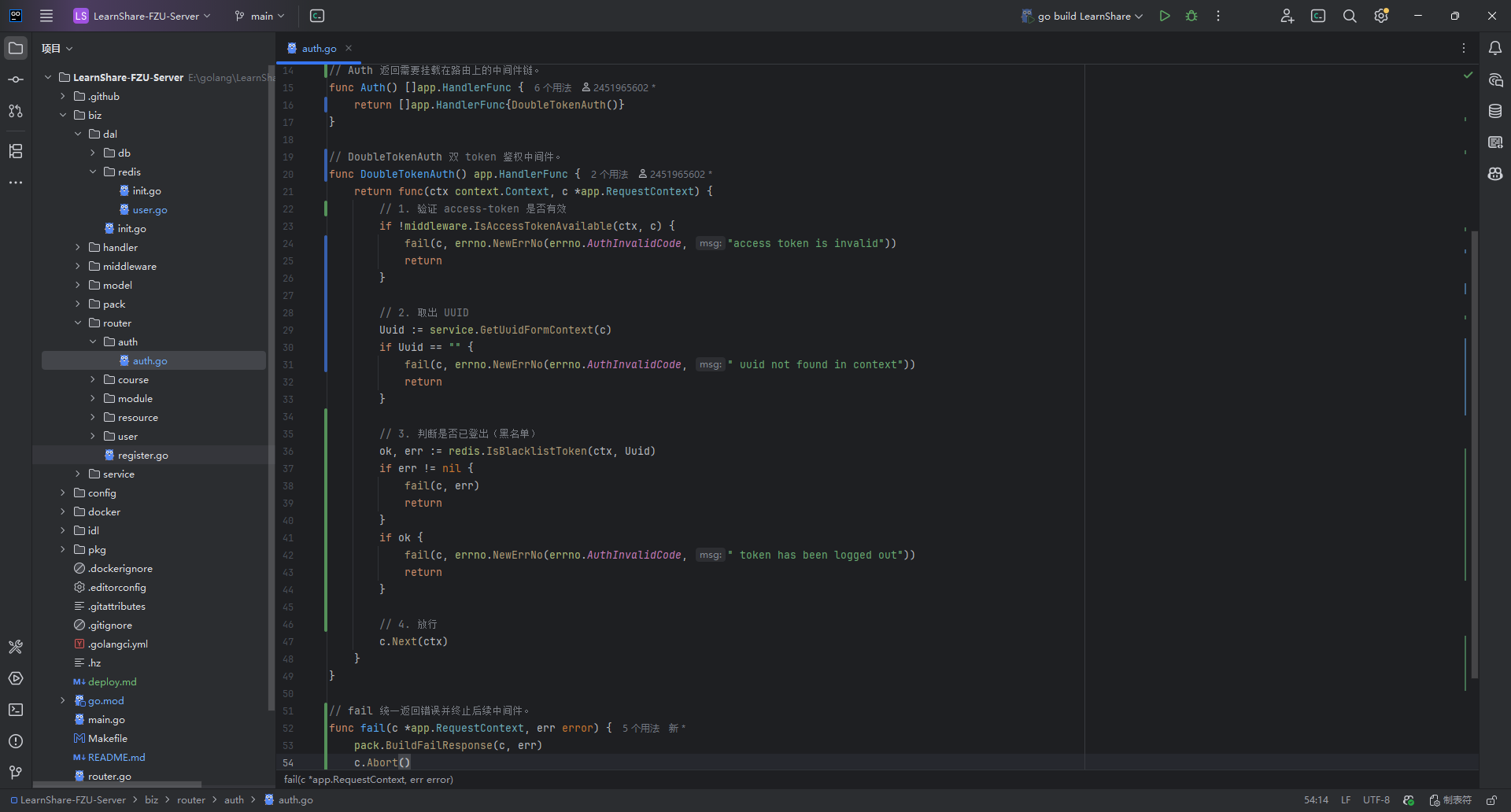Click the project tree horizontal scrollbar
This screenshot has height=812, width=1511.
pos(117,784)
